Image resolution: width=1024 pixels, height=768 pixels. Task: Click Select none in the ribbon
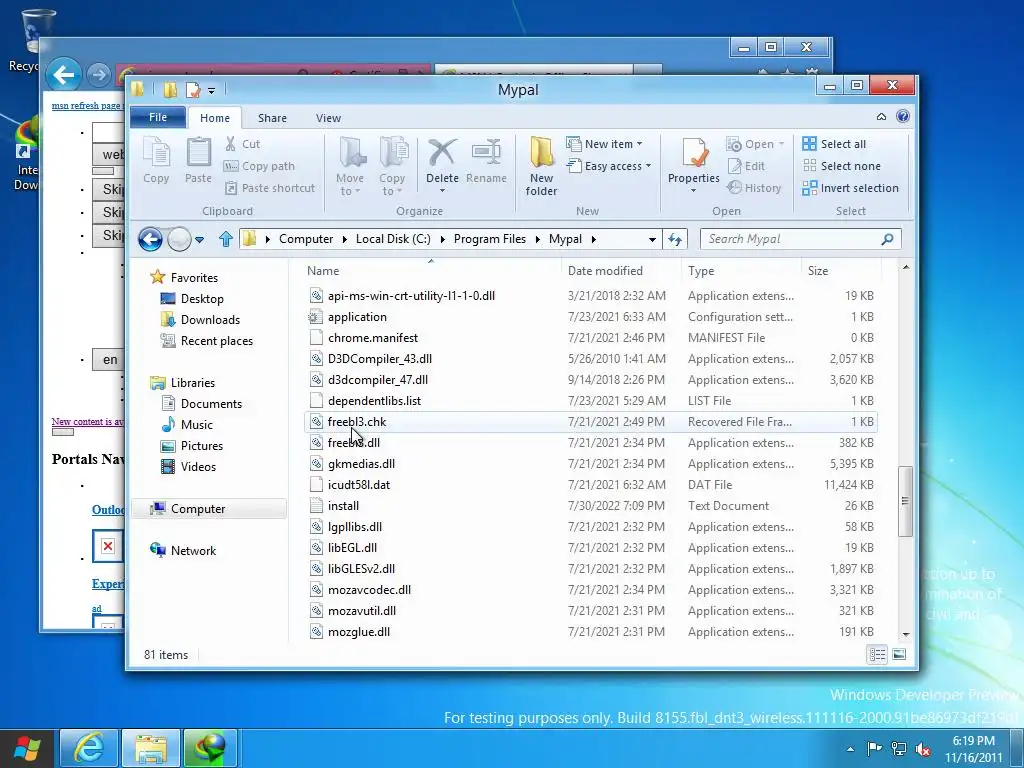click(x=841, y=167)
